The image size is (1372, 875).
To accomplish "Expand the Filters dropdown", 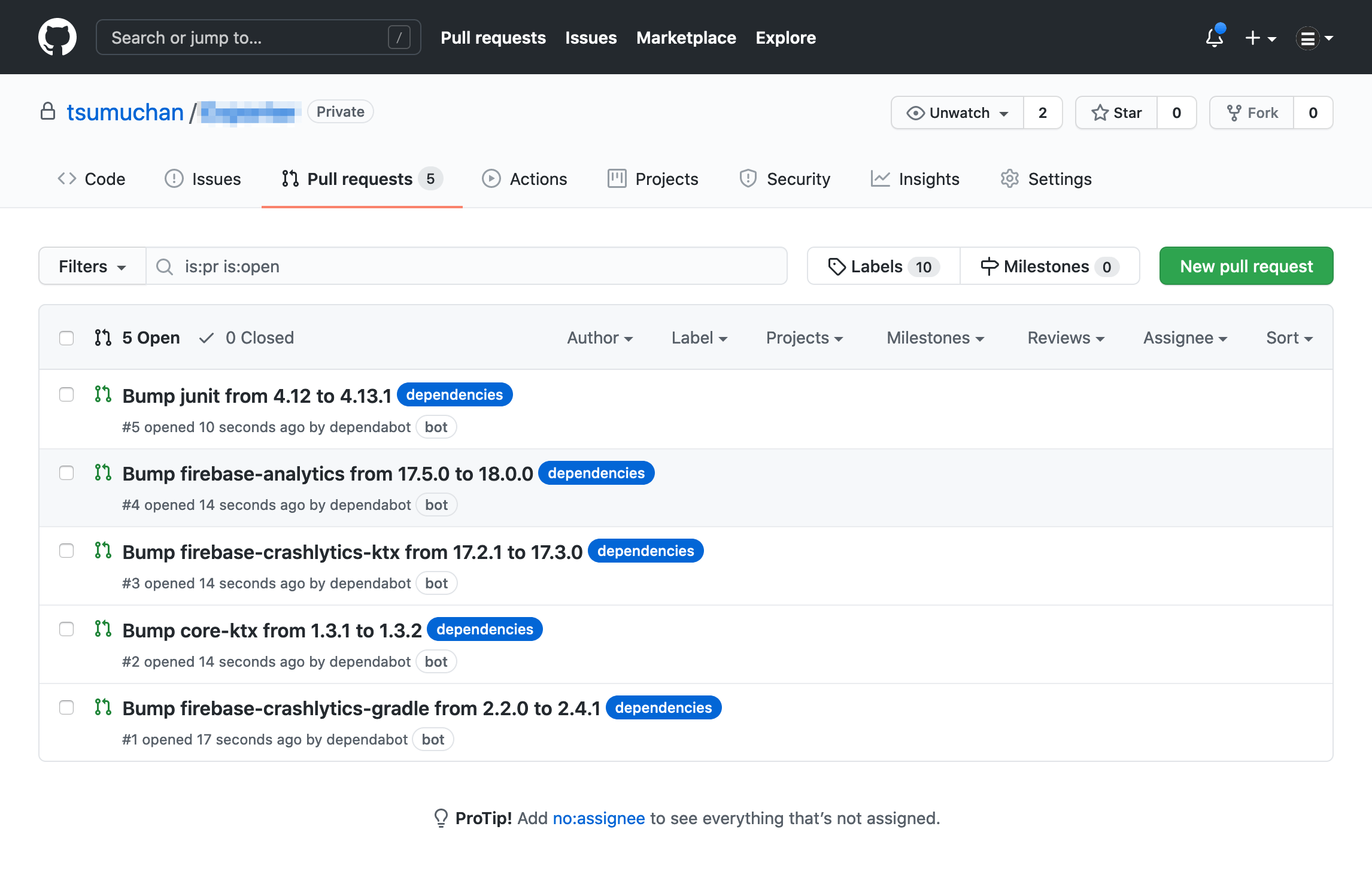I will tap(92, 266).
